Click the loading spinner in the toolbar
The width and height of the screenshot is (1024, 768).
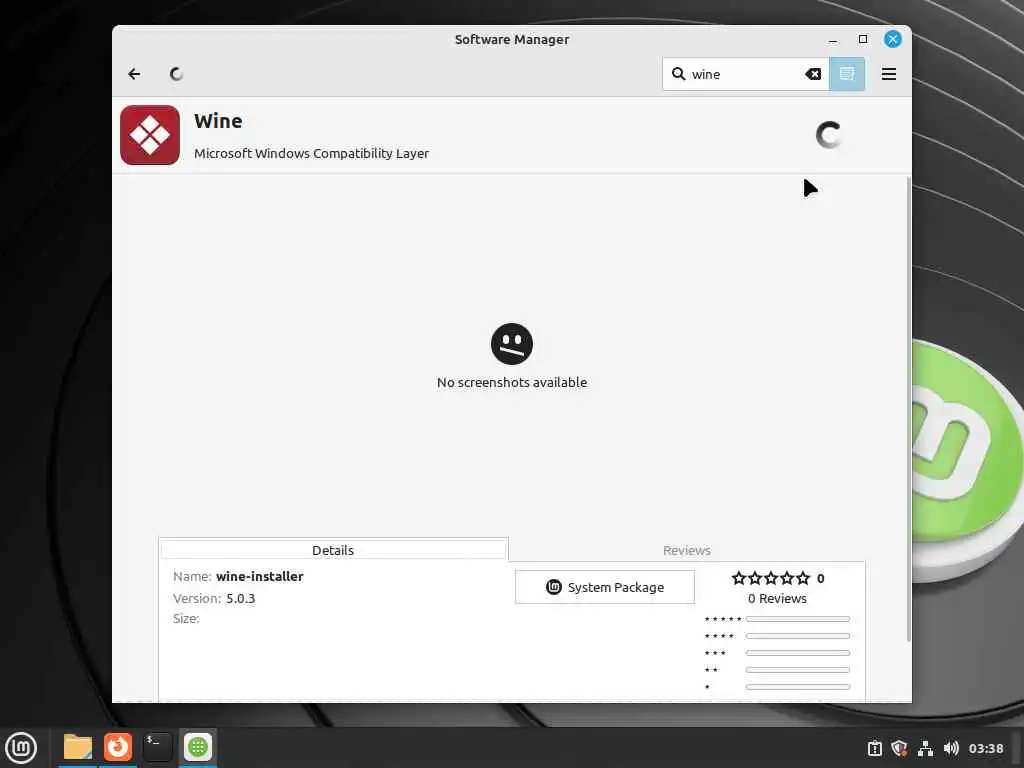pos(176,74)
